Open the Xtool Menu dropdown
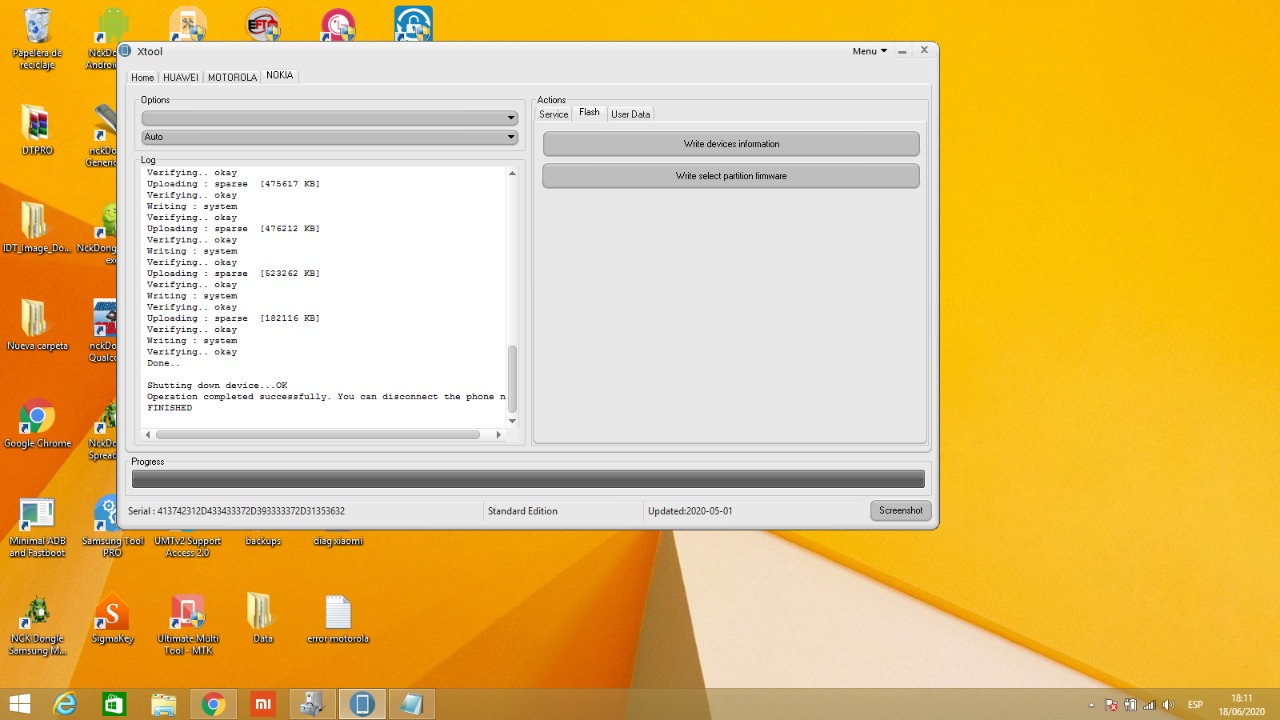Viewport: 1280px width, 720px height. [x=869, y=51]
